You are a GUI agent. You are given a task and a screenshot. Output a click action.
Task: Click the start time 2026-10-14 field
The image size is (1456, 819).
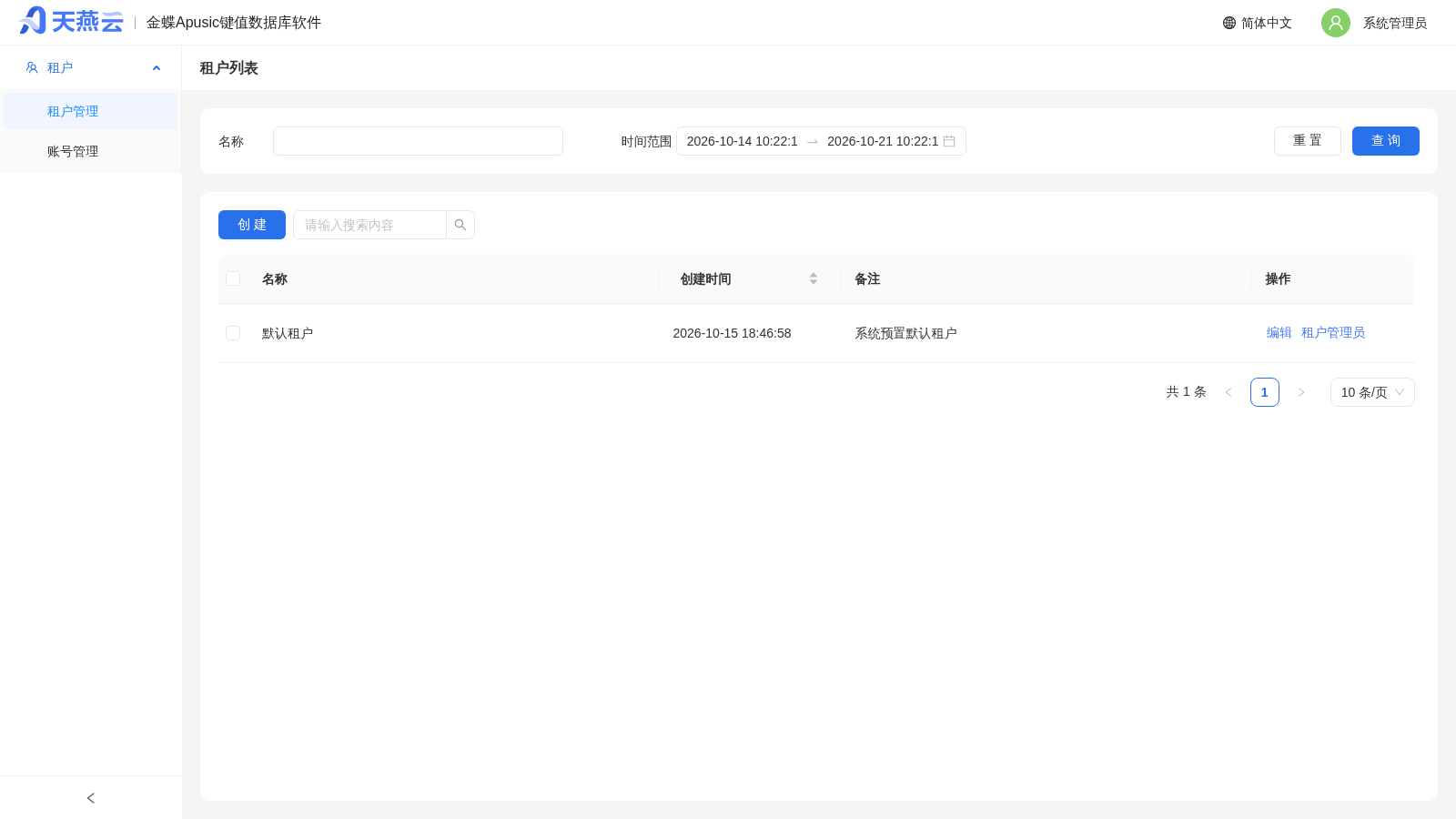(742, 141)
